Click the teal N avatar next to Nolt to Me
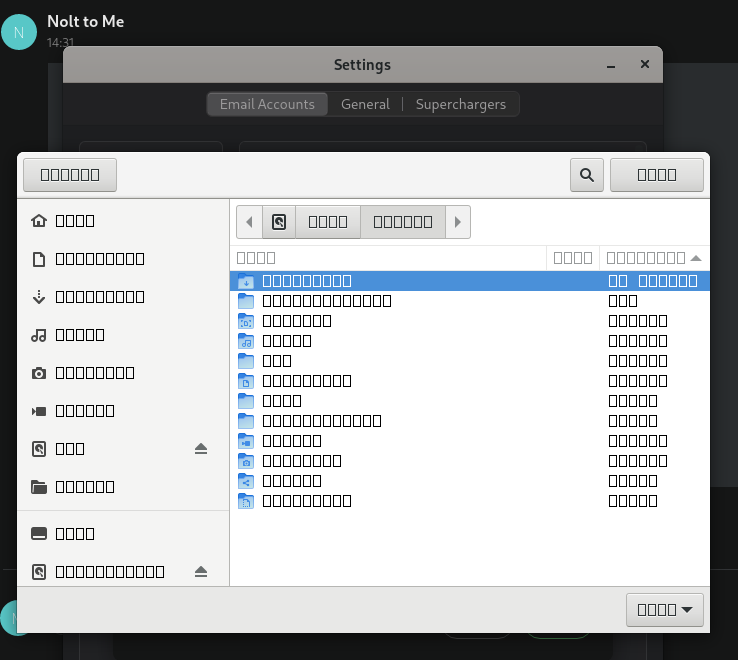 point(19,32)
